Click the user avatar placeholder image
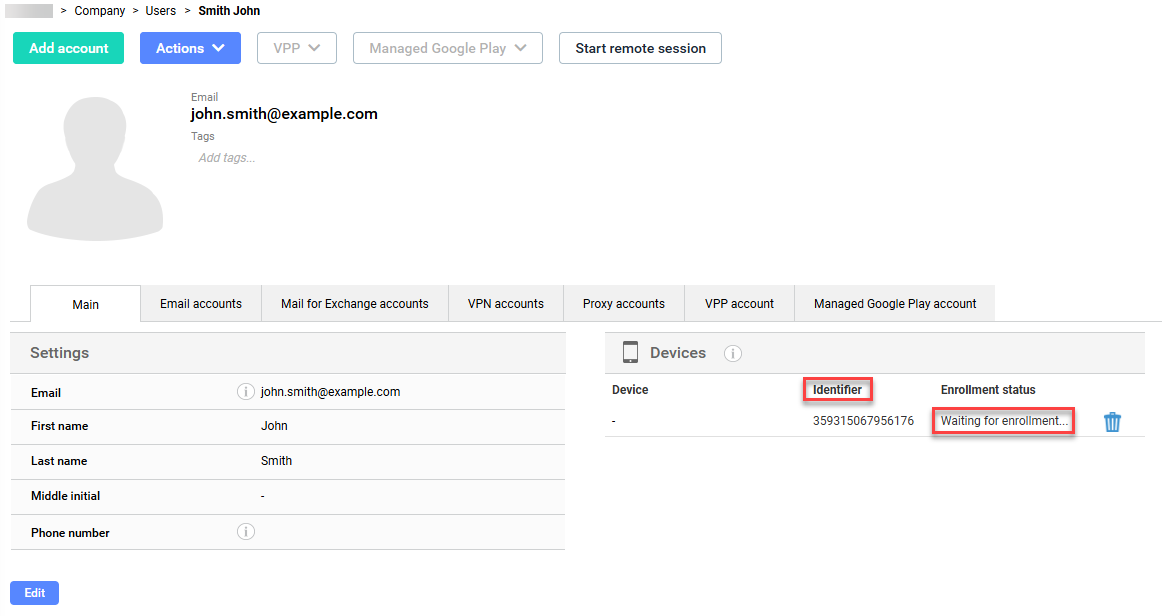The image size is (1162, 616). [x=95, y=169]
